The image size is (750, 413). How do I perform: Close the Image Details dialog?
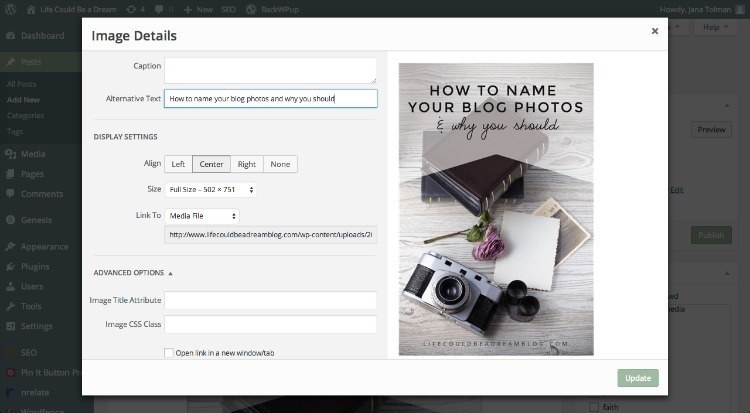[655, 31]
